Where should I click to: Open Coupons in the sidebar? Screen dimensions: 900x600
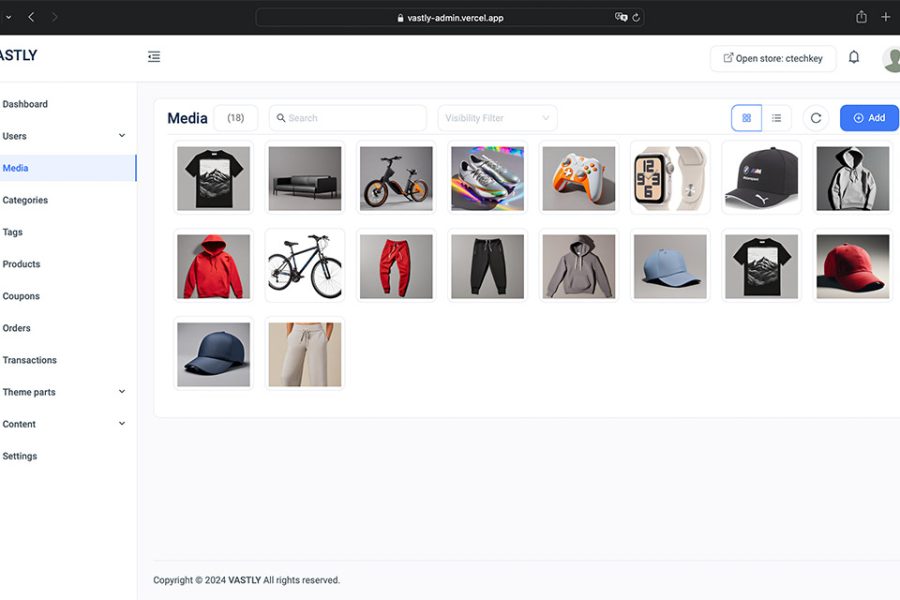pyautogui.click(x=21, y=296)
